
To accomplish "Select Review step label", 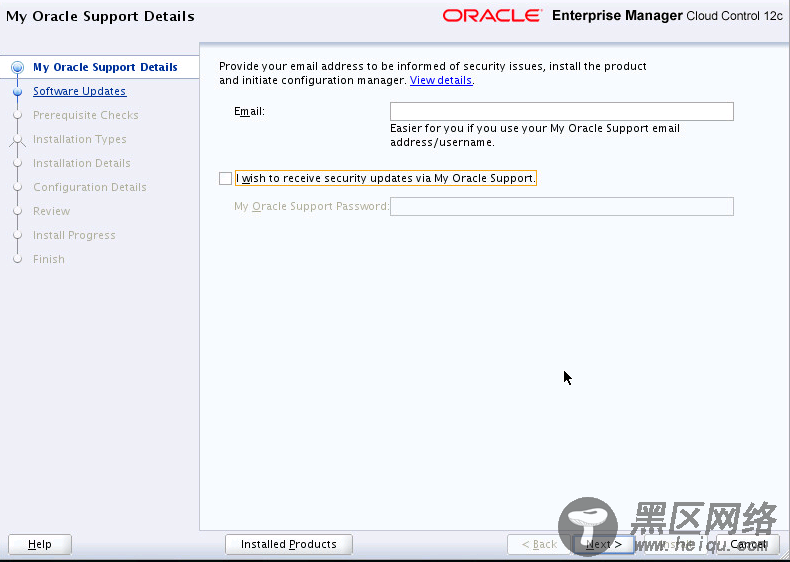I will point(51,211).
